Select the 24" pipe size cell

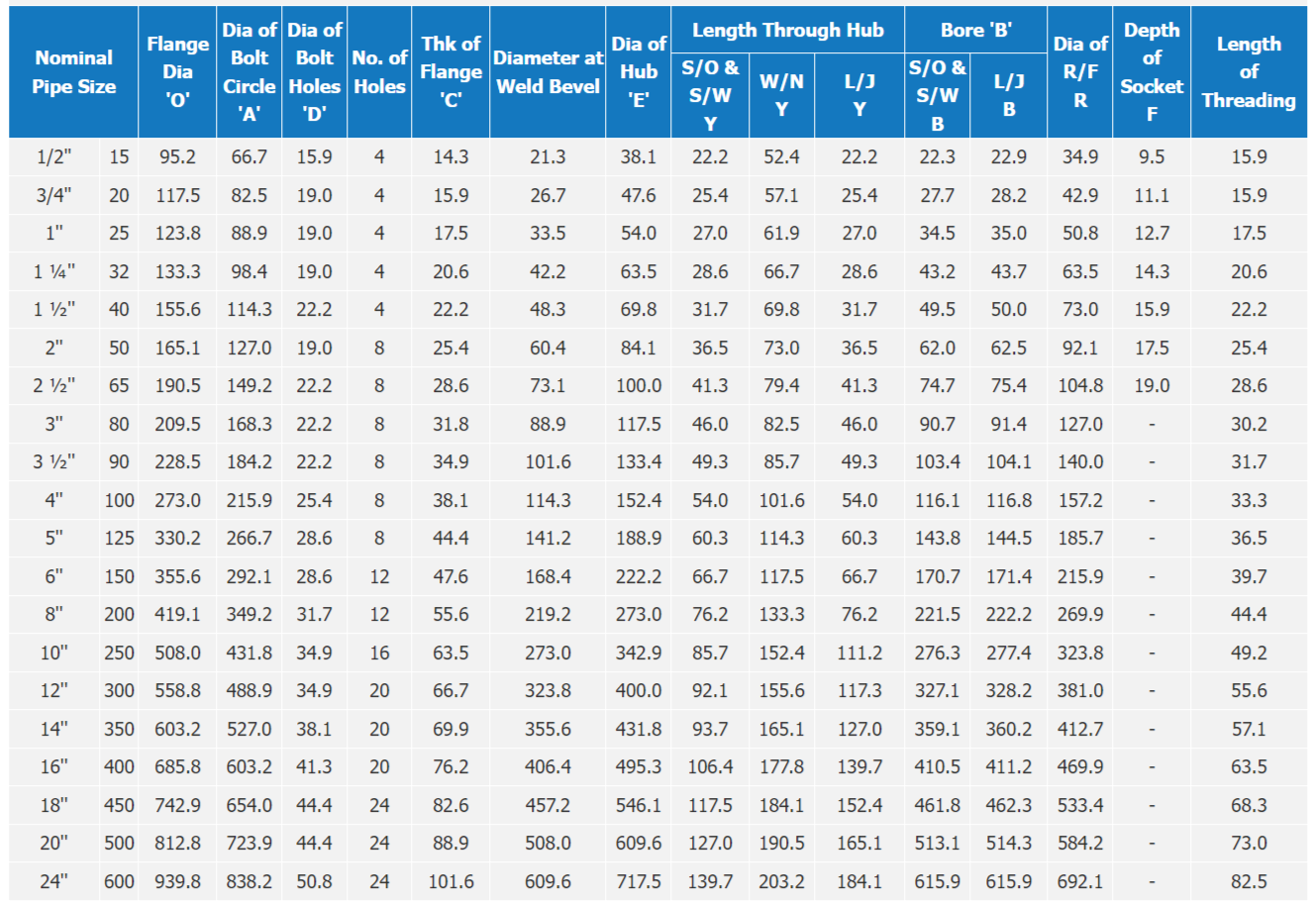(54, 881)
